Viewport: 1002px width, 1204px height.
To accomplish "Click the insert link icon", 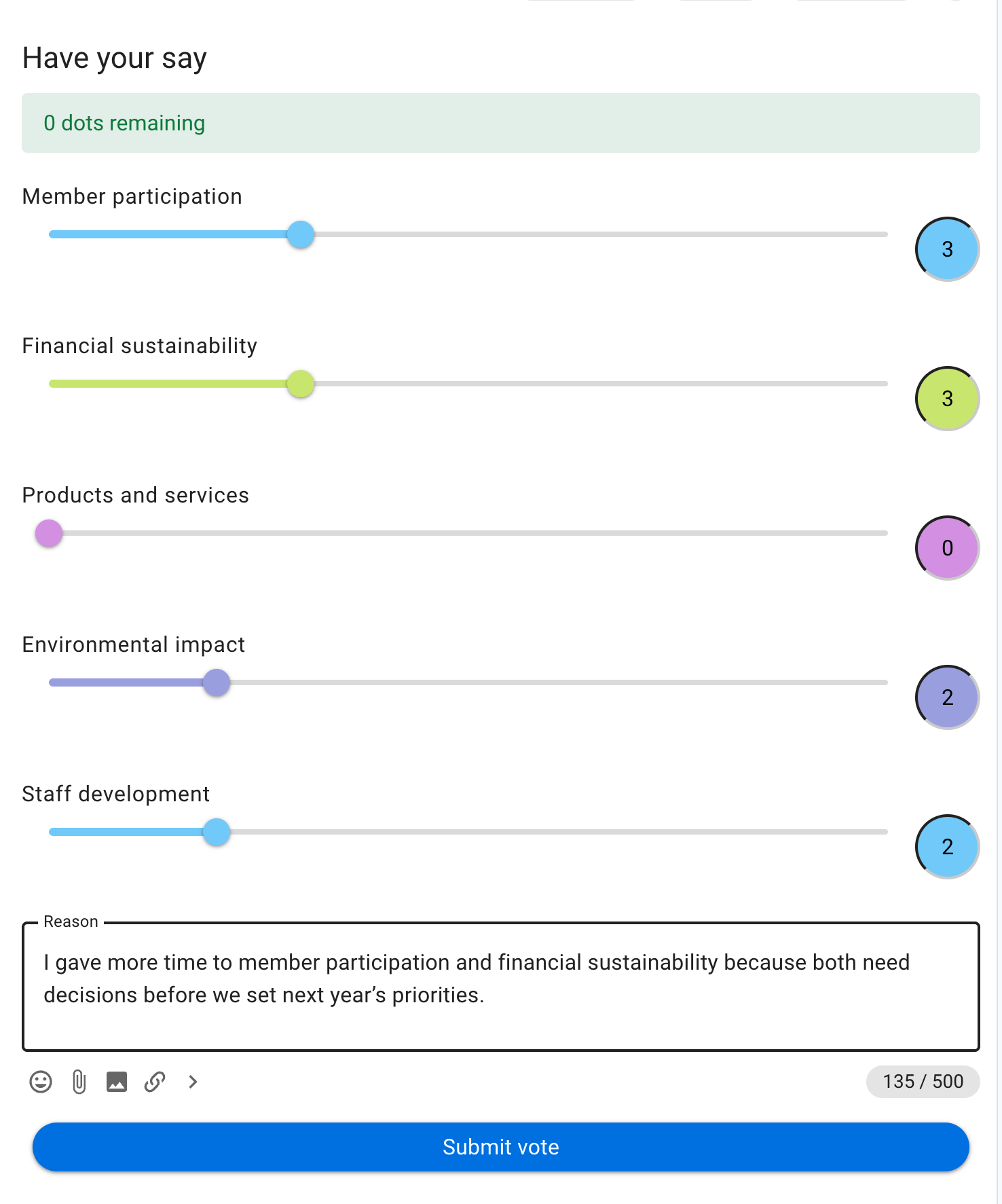I will [x=155, y=1082].
